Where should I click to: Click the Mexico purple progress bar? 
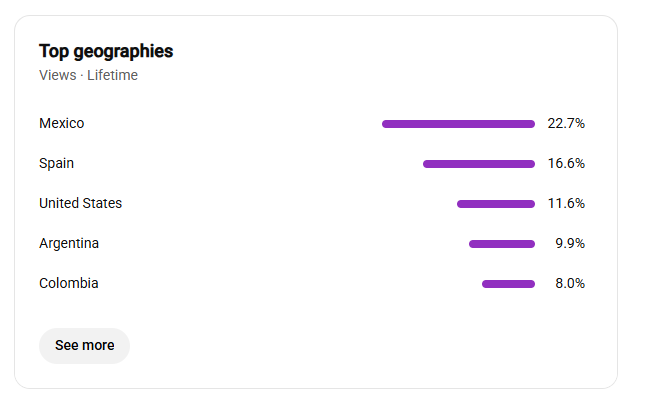coord(458,124)
